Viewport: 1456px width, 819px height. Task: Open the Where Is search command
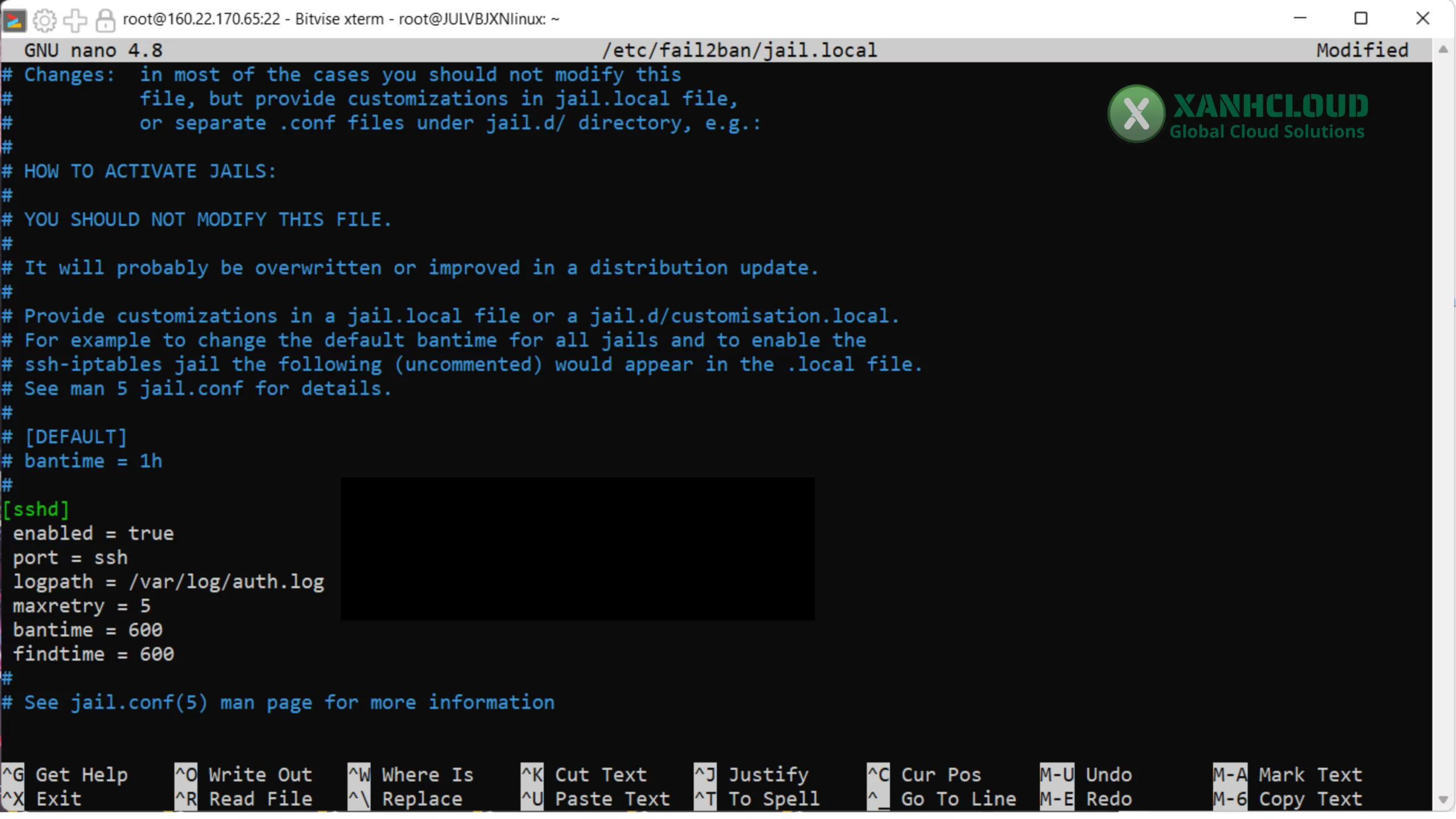pyautogui.click(x=427, y=774)
